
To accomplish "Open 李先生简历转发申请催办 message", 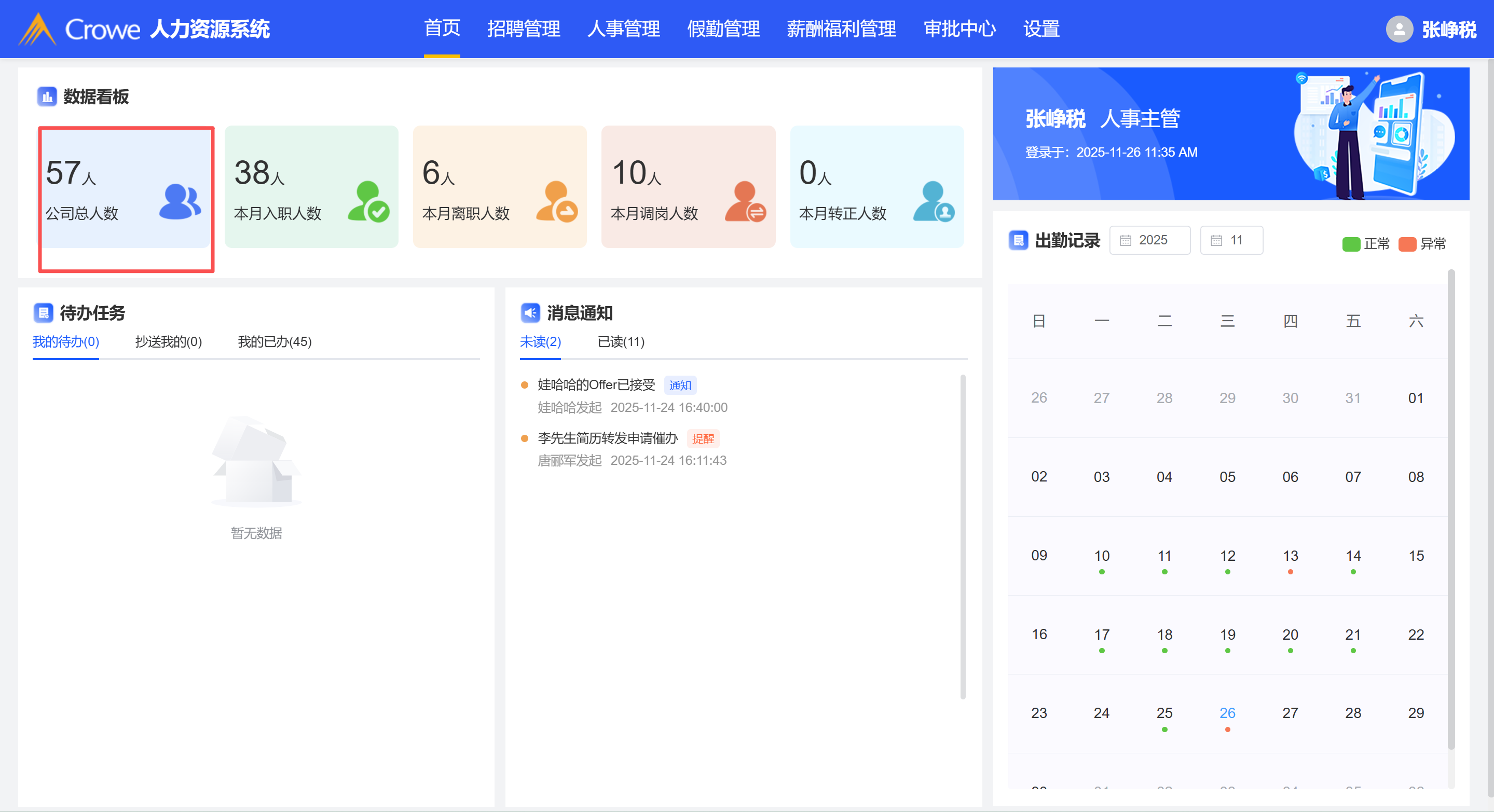I will pyautogui.click(x=607, y=438).
